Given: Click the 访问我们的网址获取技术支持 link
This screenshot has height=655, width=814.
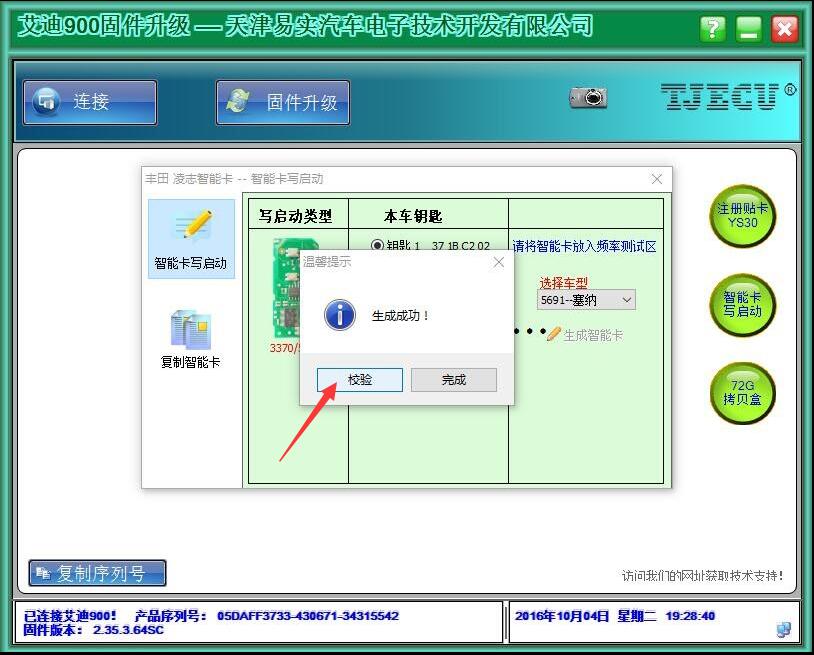Looking at the screenshot, I should pos(702,576).
